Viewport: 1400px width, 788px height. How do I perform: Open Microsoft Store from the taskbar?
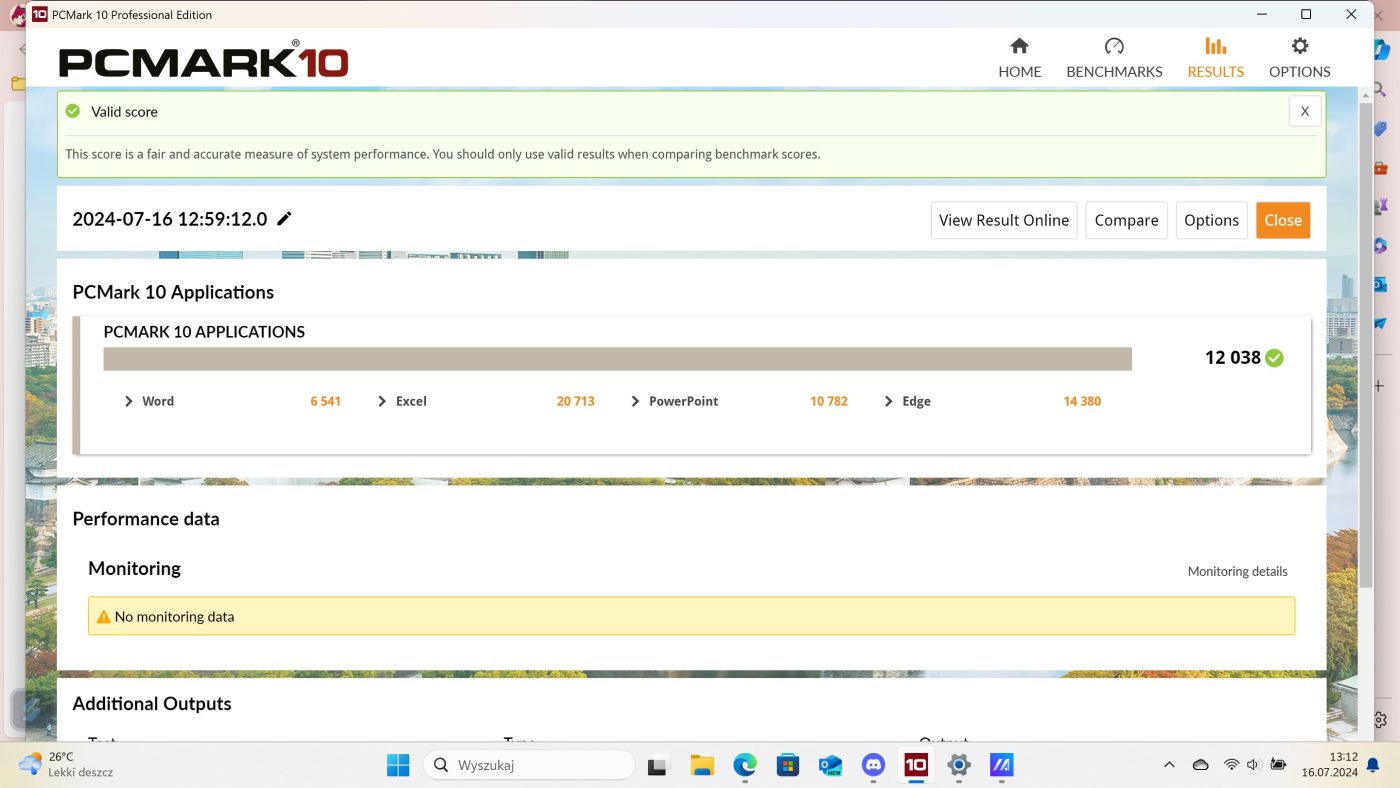788,766
